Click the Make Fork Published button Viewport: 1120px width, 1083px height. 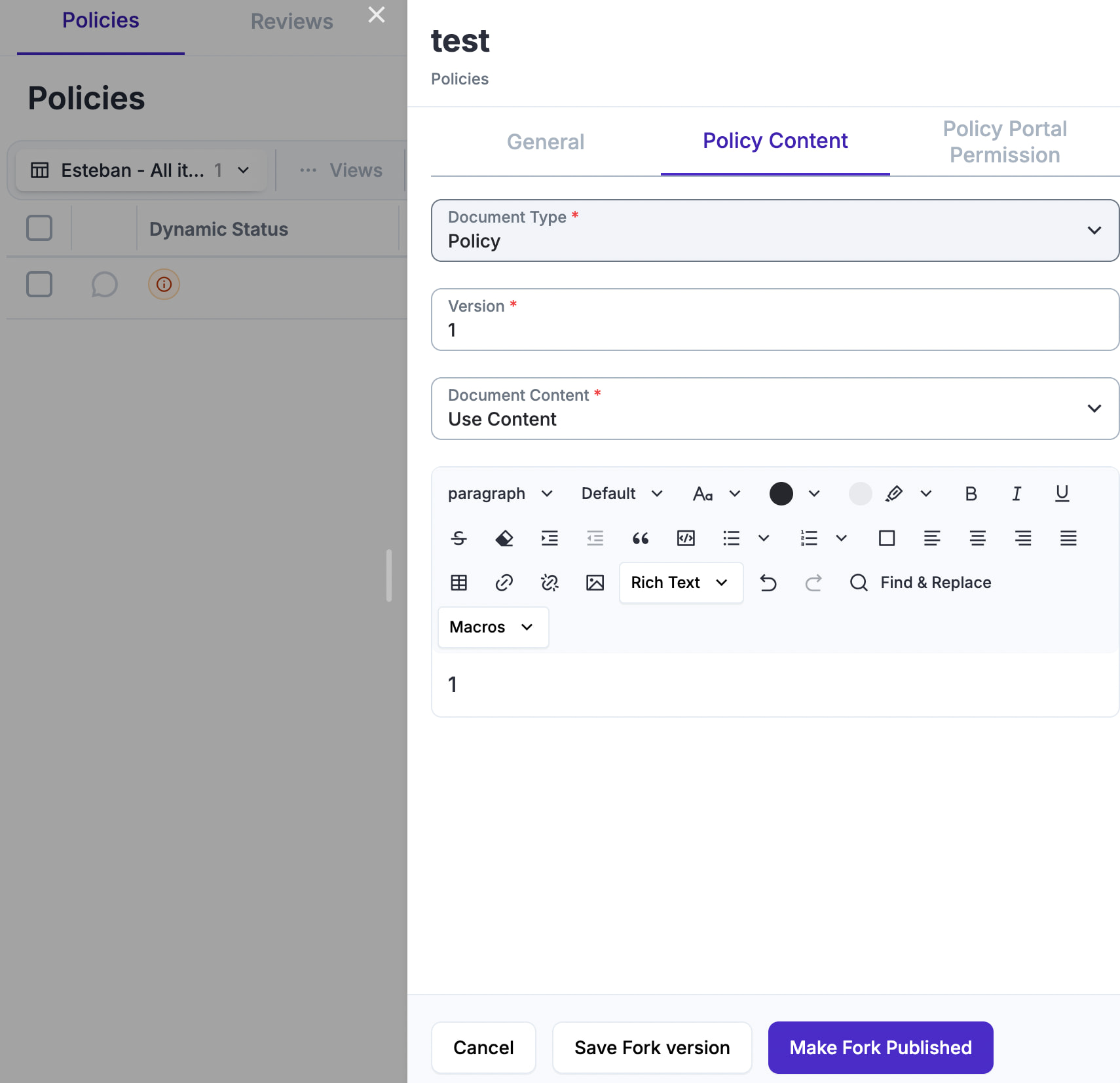tap(880, 1048)
